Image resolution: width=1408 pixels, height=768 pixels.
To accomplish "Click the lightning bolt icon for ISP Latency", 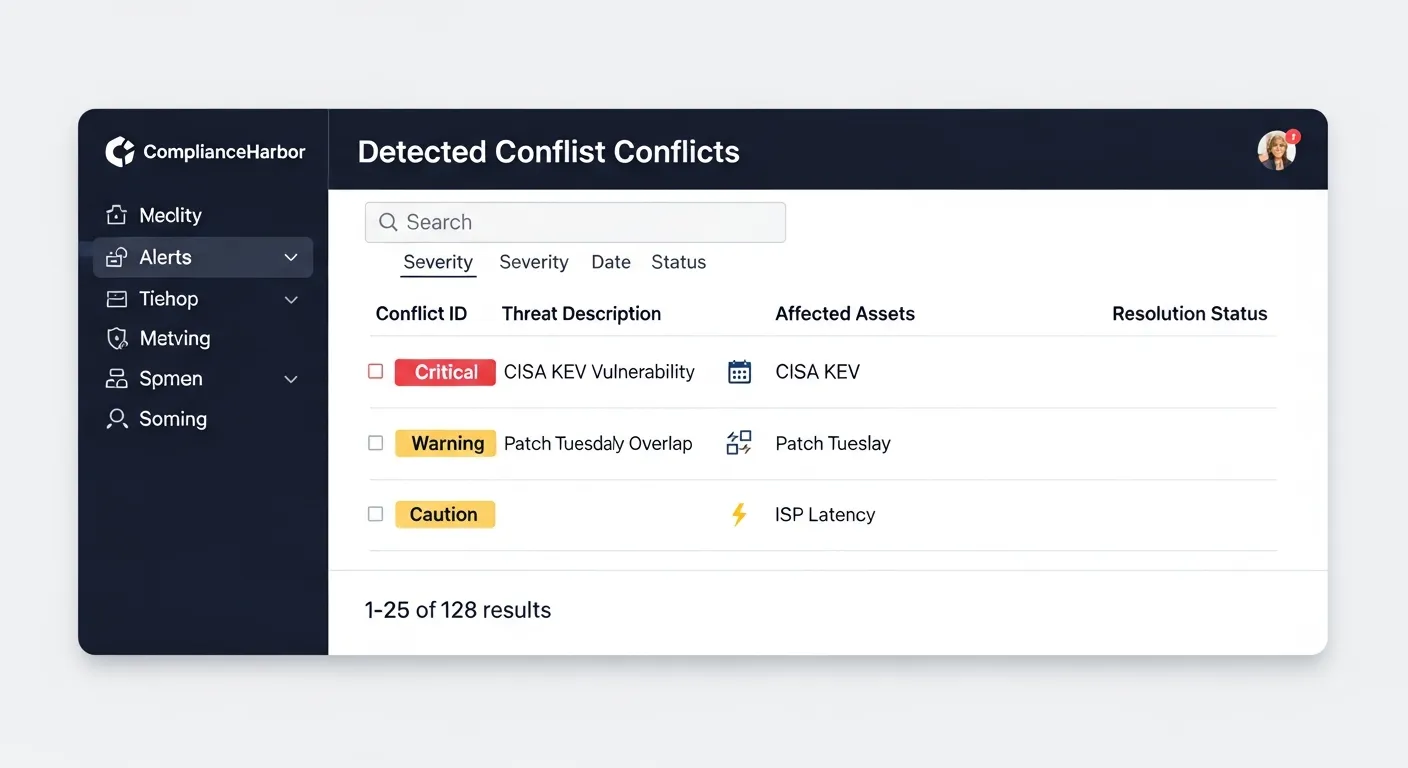I will (x=739, y=514).
